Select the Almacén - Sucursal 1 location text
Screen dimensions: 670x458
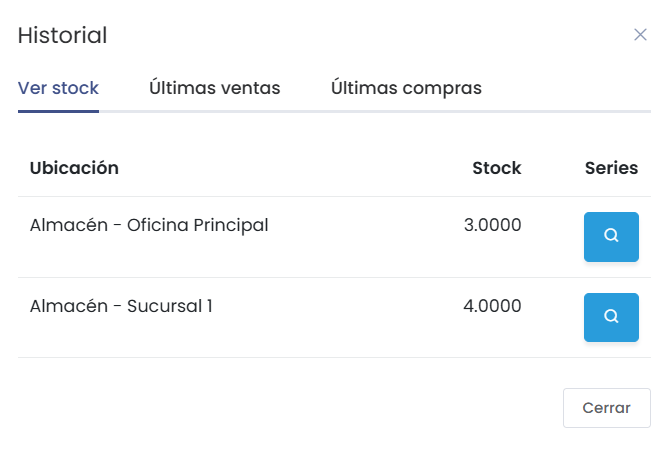pos(121,306)
